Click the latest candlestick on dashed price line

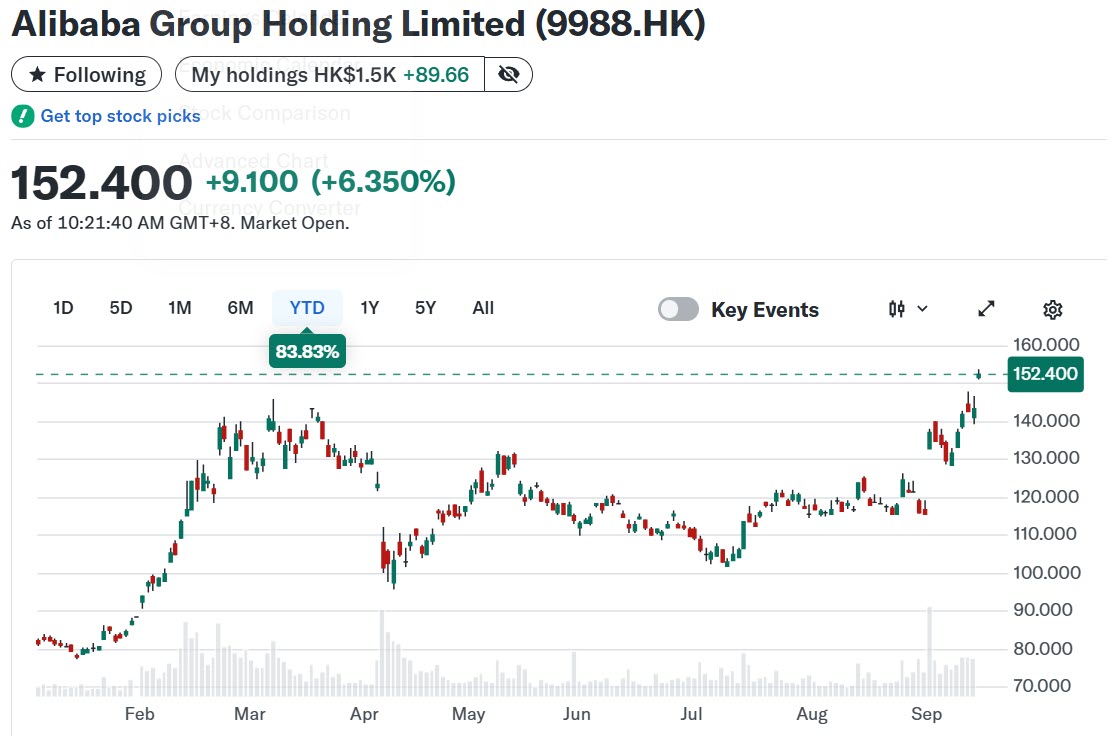pyautogui.click(x=979, y=374)
